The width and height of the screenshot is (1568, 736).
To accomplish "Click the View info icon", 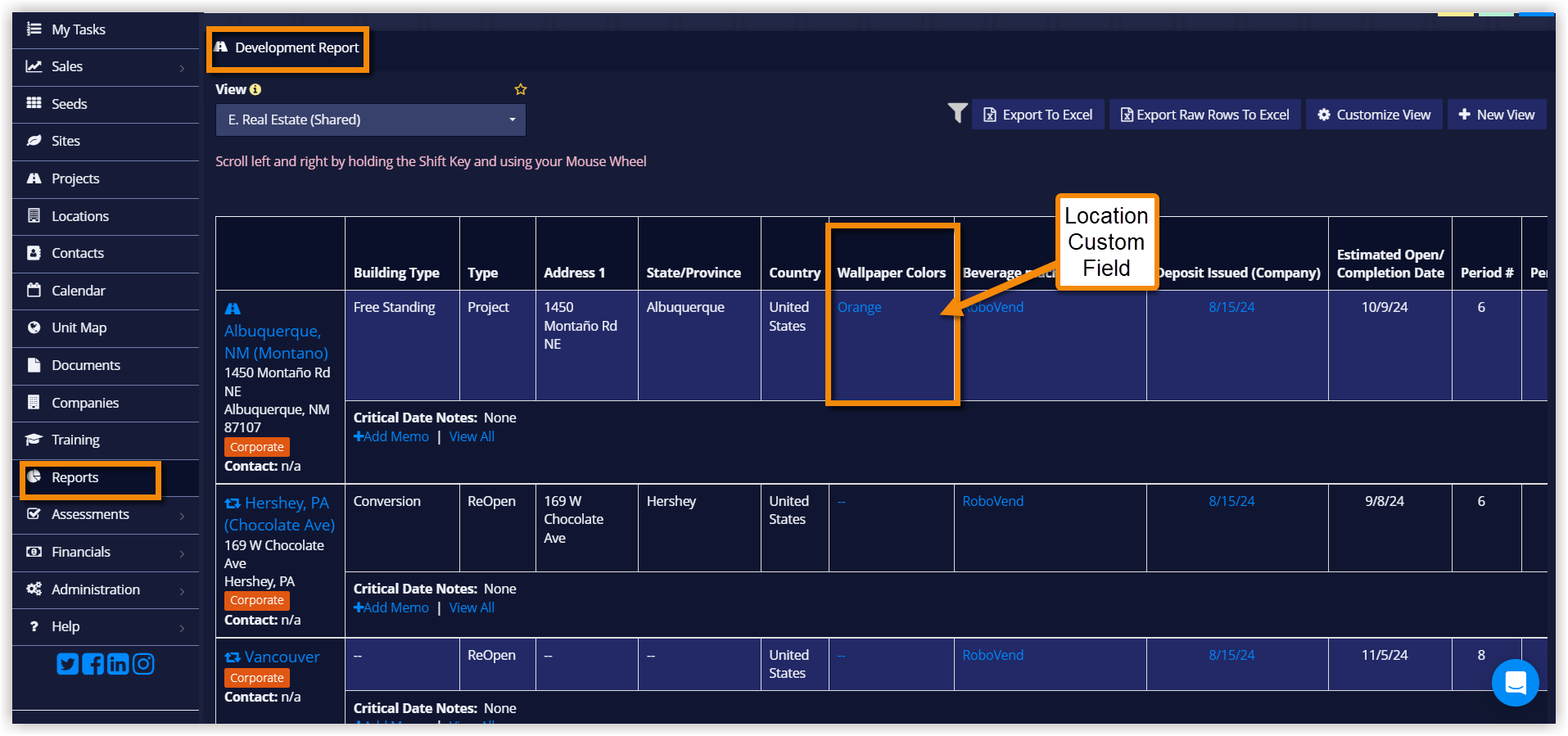I will point(255,89).
